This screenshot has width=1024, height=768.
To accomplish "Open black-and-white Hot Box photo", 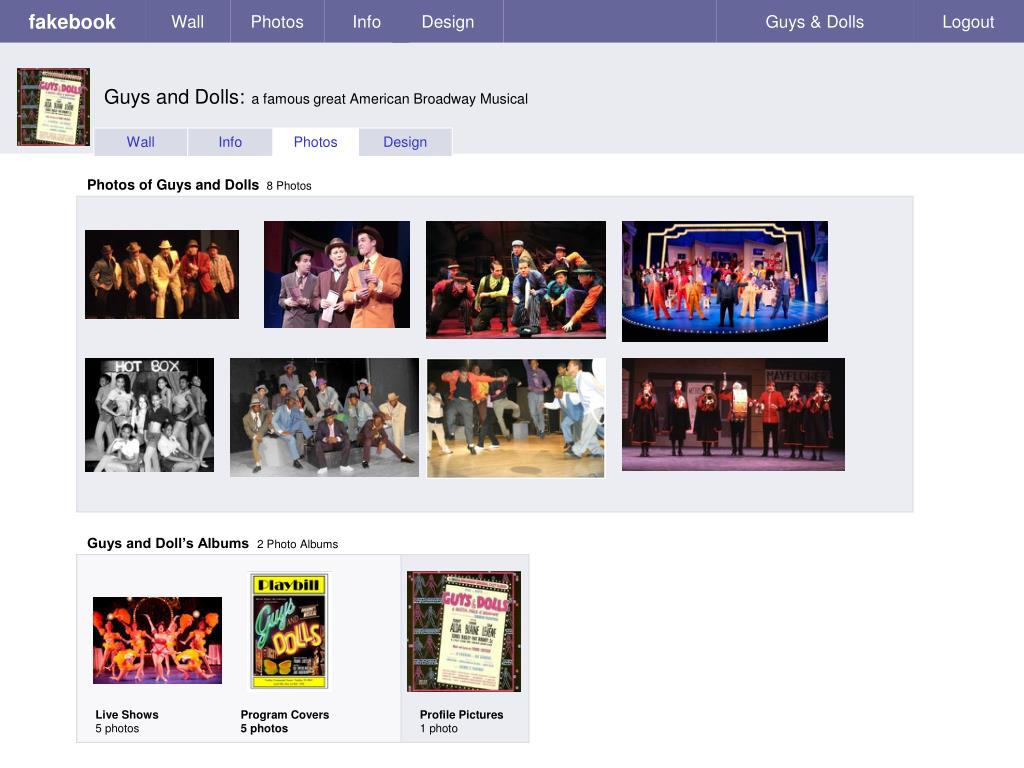I will point(150,415).
